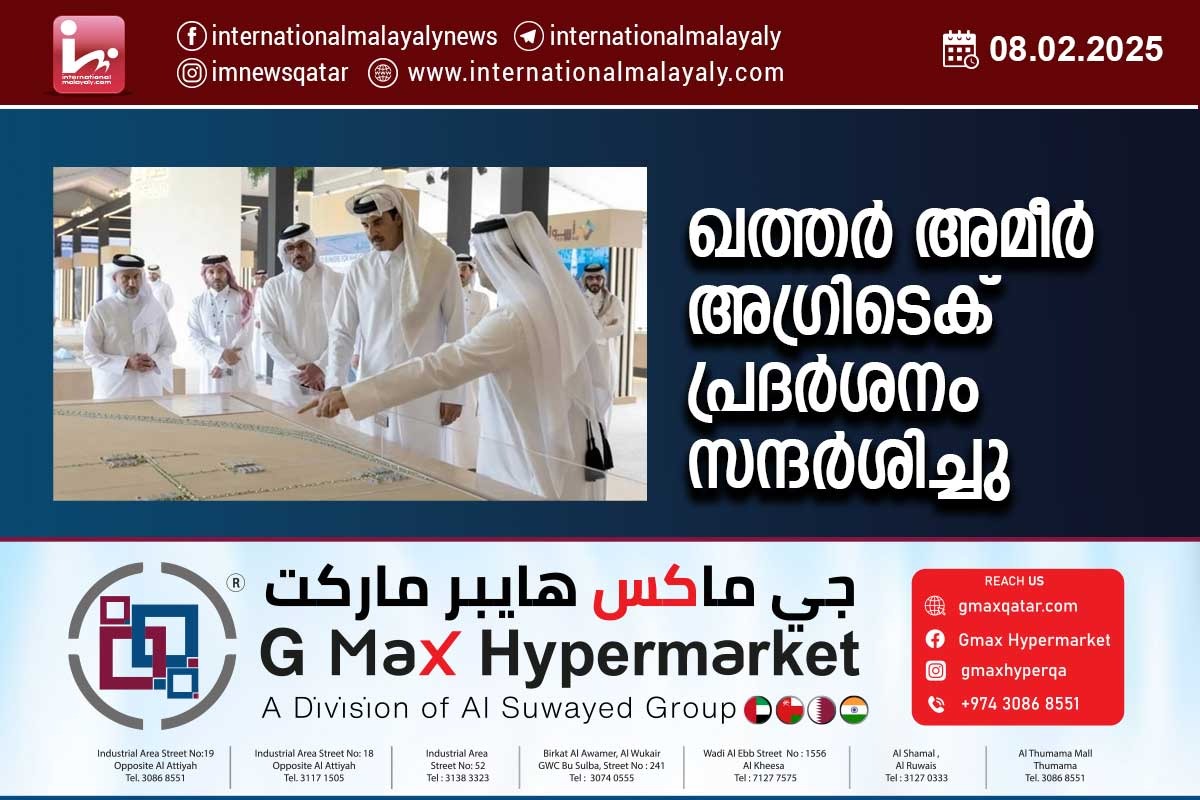Screen dimensions: 1200x800
Task: Click Industrial Area Street No: 18 address
Action: coord(314,765)
